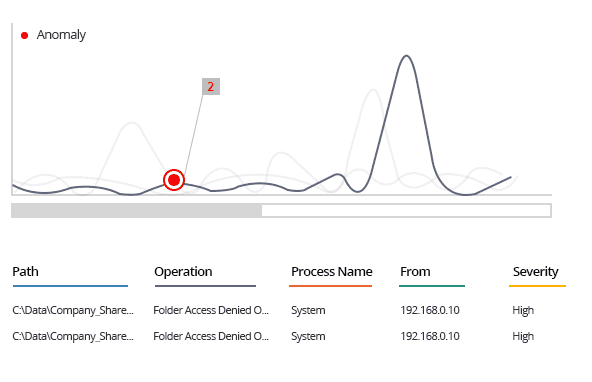Click the red Anomaly legend dot
The height and width of the screenshot is (382, 592).
25,35
